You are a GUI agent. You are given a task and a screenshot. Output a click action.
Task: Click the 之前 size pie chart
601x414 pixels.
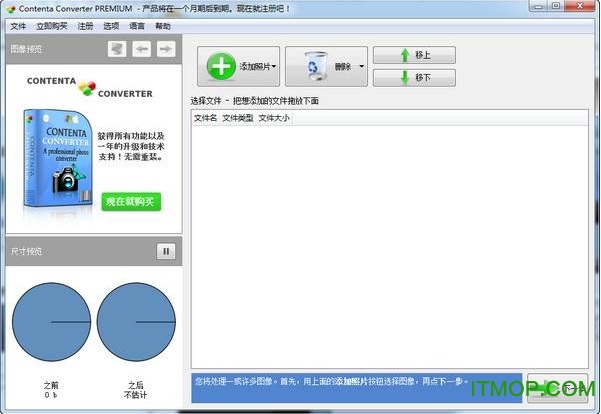coord(51,322)
